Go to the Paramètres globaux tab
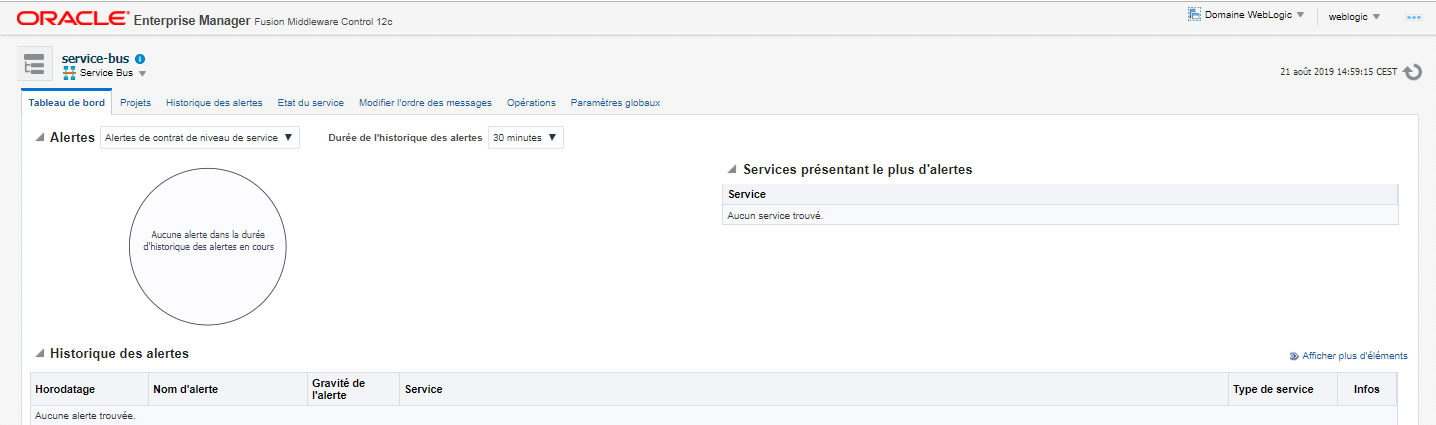The image size is (1436, 425). tap(615, 103)
